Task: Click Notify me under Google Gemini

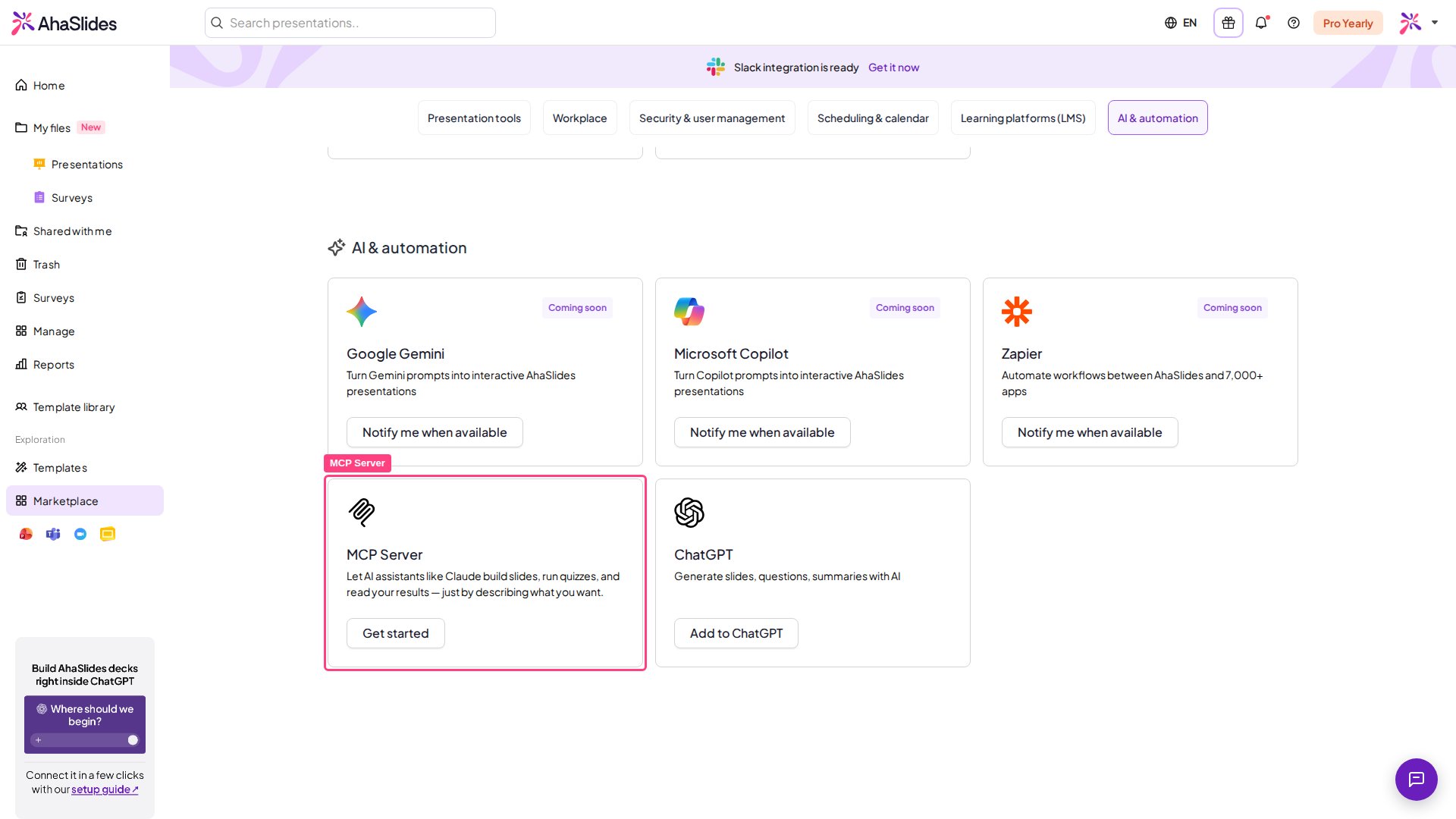Action: [435, 432]
